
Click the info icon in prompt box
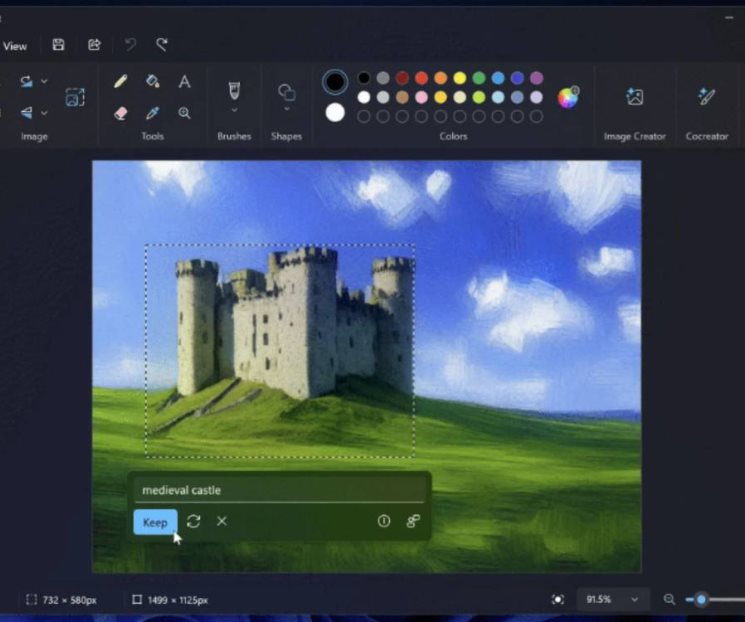point(384,521)
